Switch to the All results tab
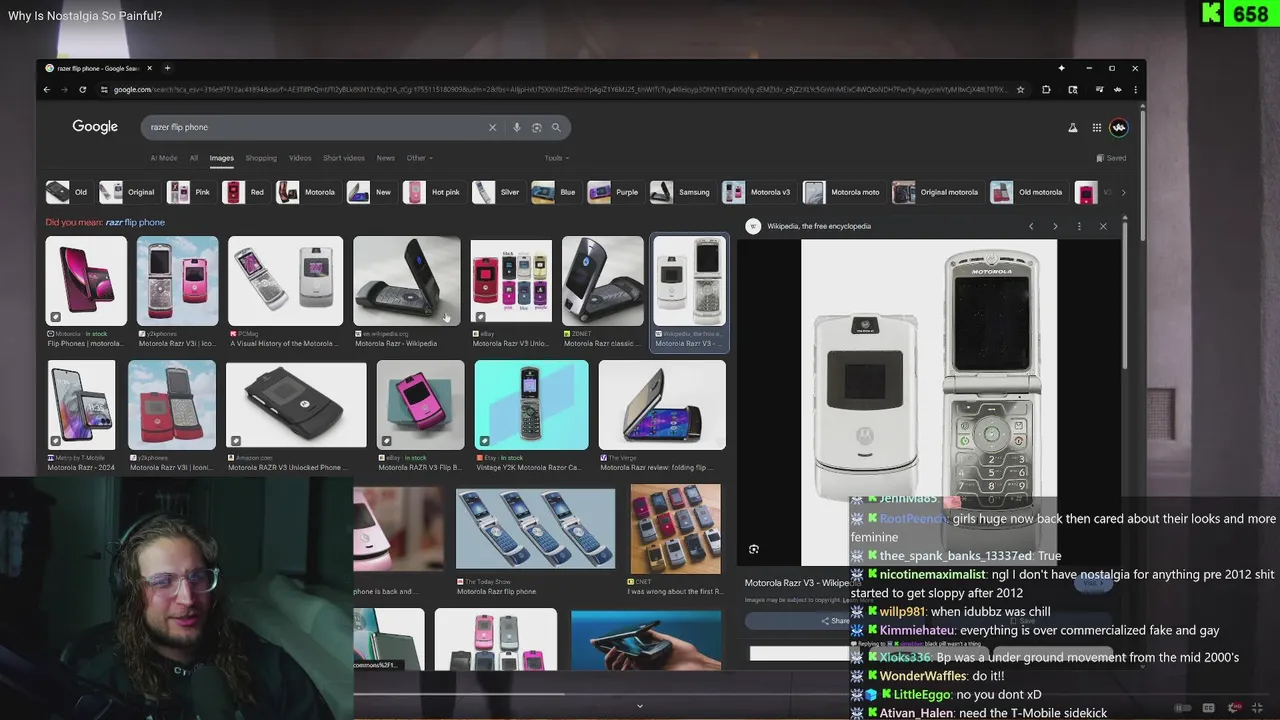 pyautogui.click(x=194, y=158)
